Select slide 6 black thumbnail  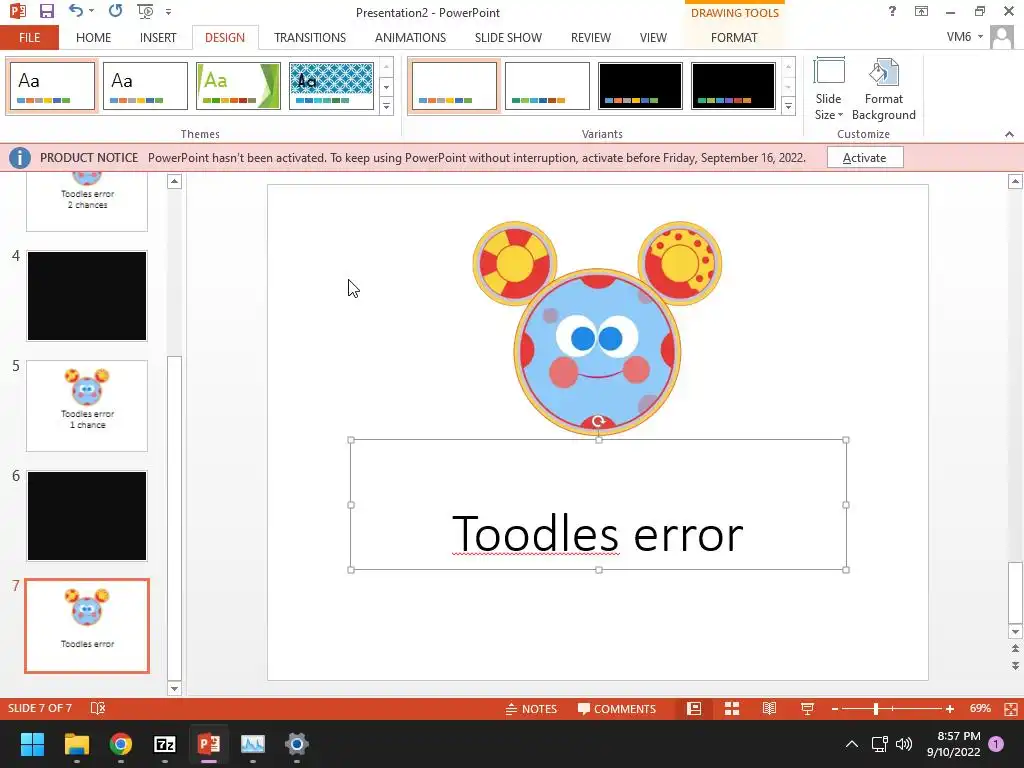(87, 516)
